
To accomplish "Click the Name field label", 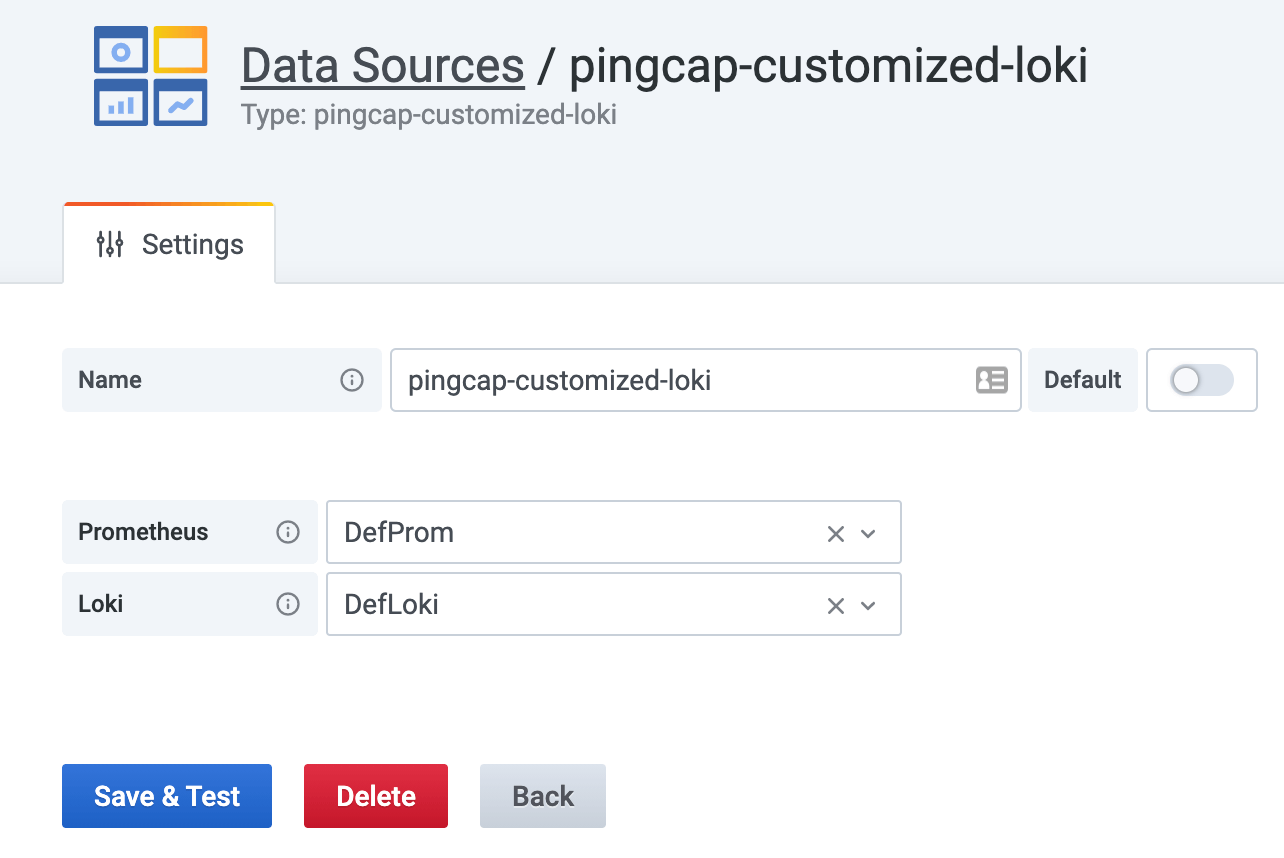I will tap(110, 380).
